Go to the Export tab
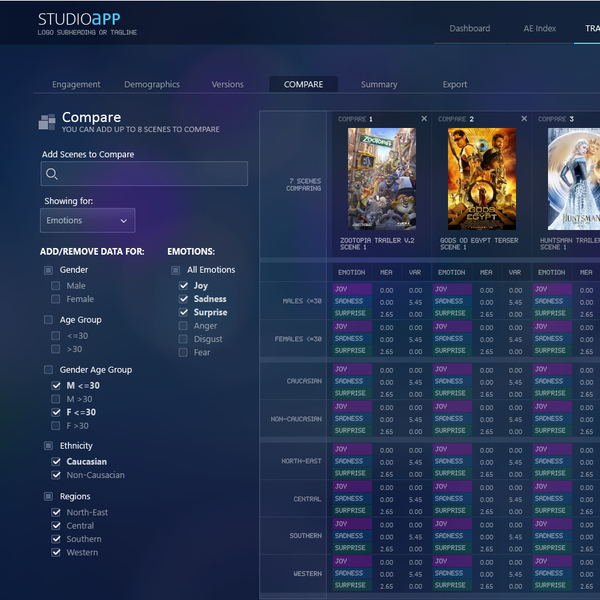Image resolution: width=600 pixels, height=600 pixels. tap(455, 84)
